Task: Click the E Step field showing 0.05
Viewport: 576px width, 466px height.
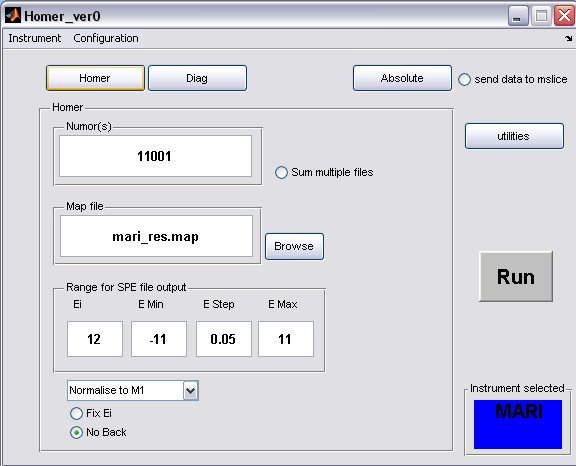Action: point(224,339)
